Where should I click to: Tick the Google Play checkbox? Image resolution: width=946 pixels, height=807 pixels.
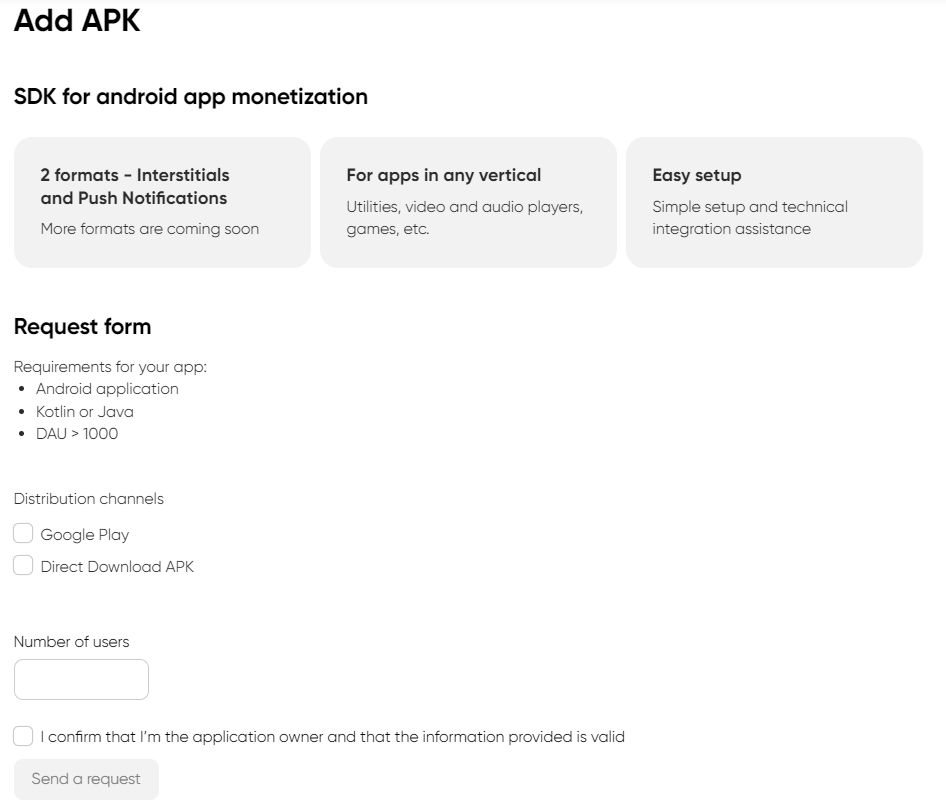pyautogui.click(x=23, y=534)
